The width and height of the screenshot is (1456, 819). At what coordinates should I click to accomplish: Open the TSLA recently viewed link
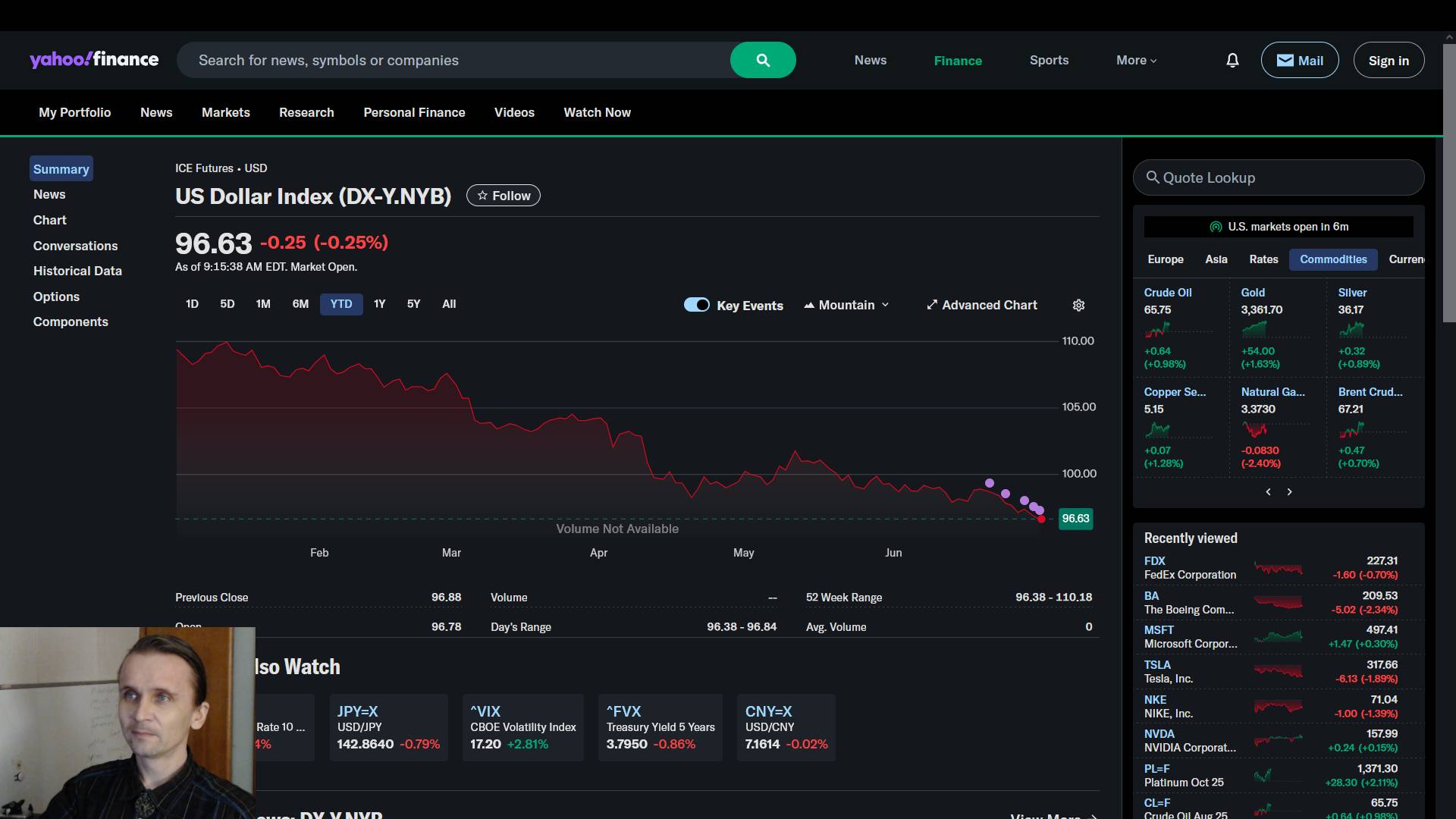click(1157, 665)
